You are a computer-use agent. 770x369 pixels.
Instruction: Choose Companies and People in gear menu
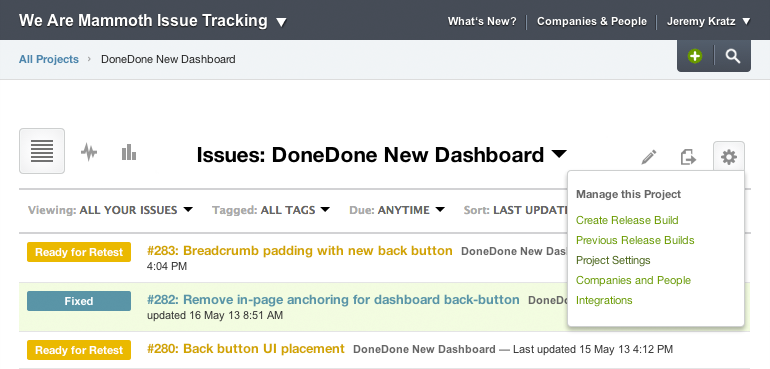(x=633, y=280)
